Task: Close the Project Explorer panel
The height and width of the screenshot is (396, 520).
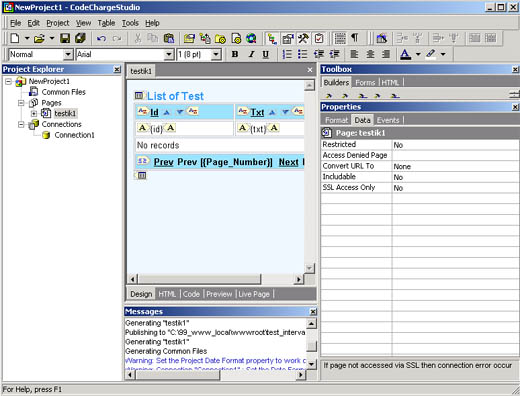Action: (117, 69)
